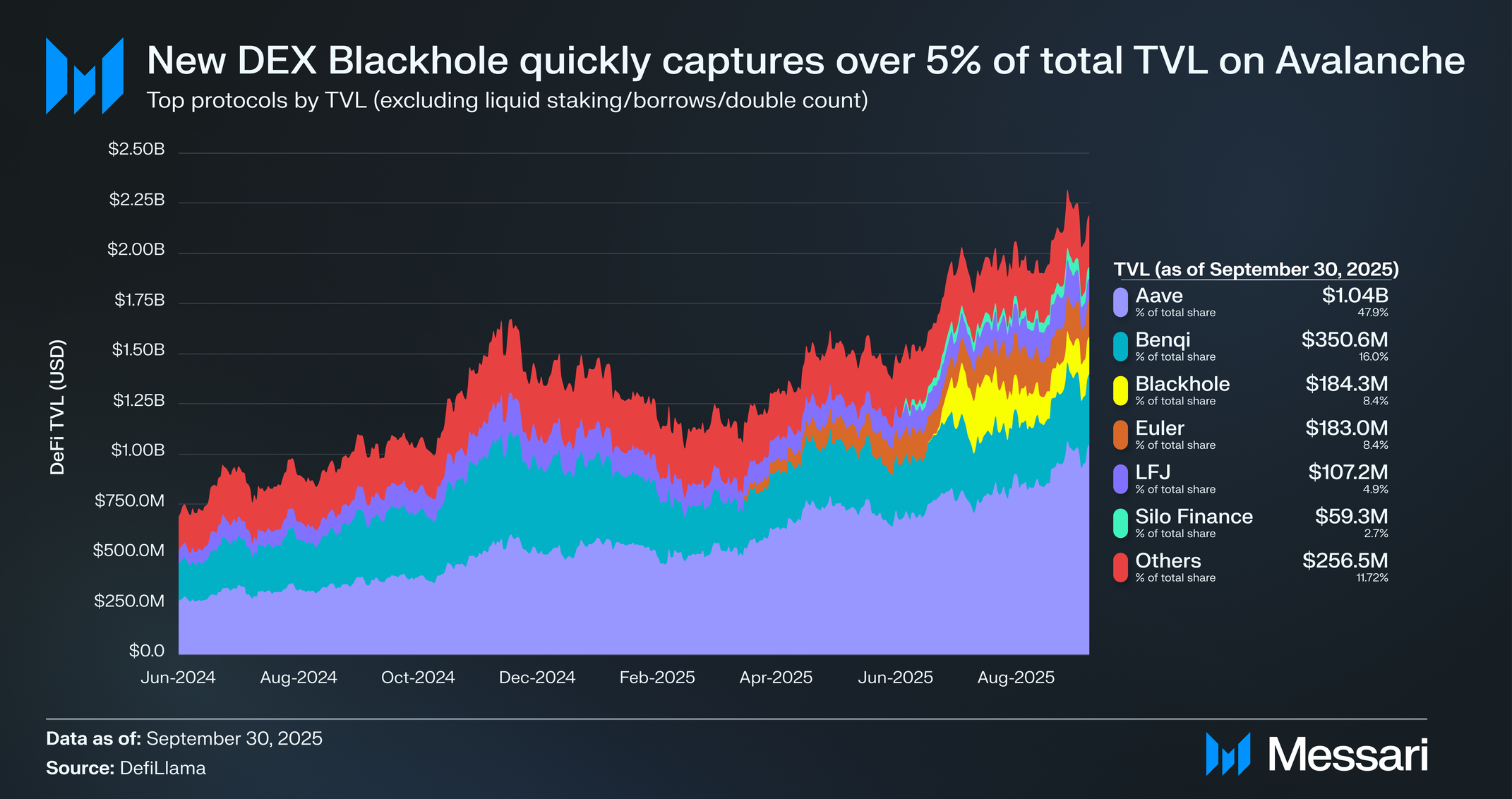Click the Silo Finance legend swatch
Image resolution: width=1512 pixels, height=799 pixels.
click(x=1120, y=523)
